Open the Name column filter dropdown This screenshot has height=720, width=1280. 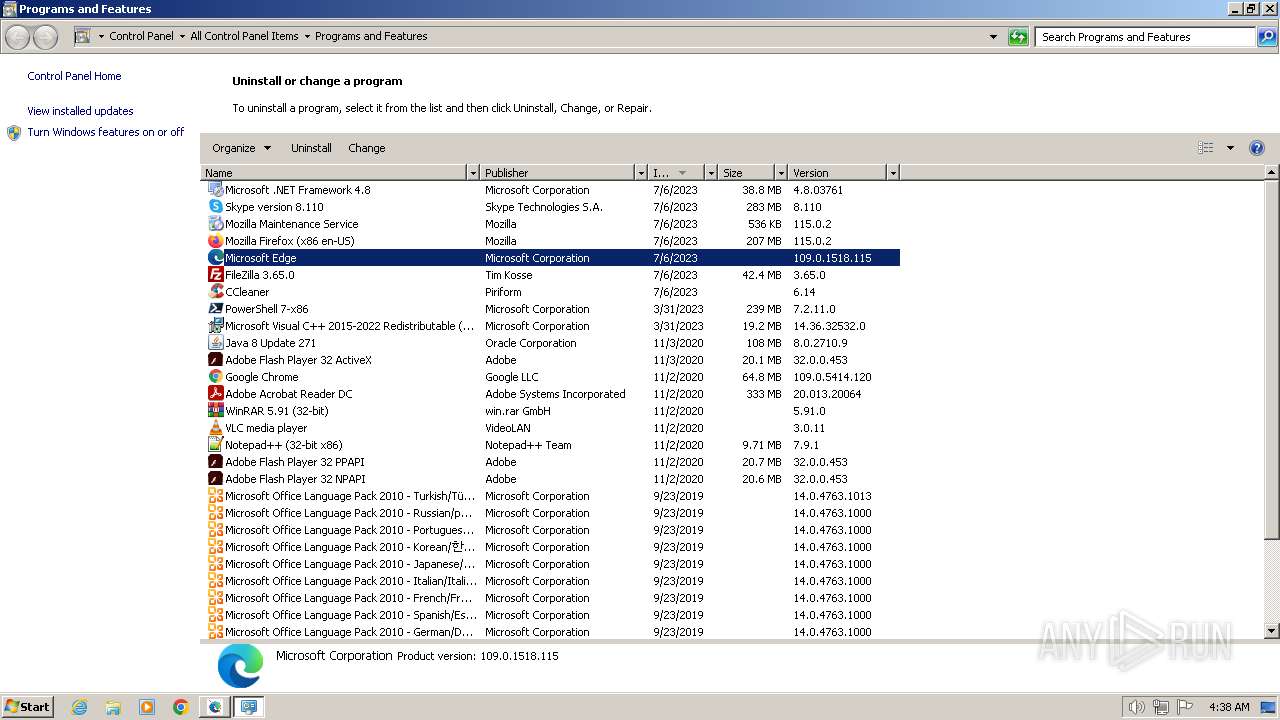[x=473, y=173]
